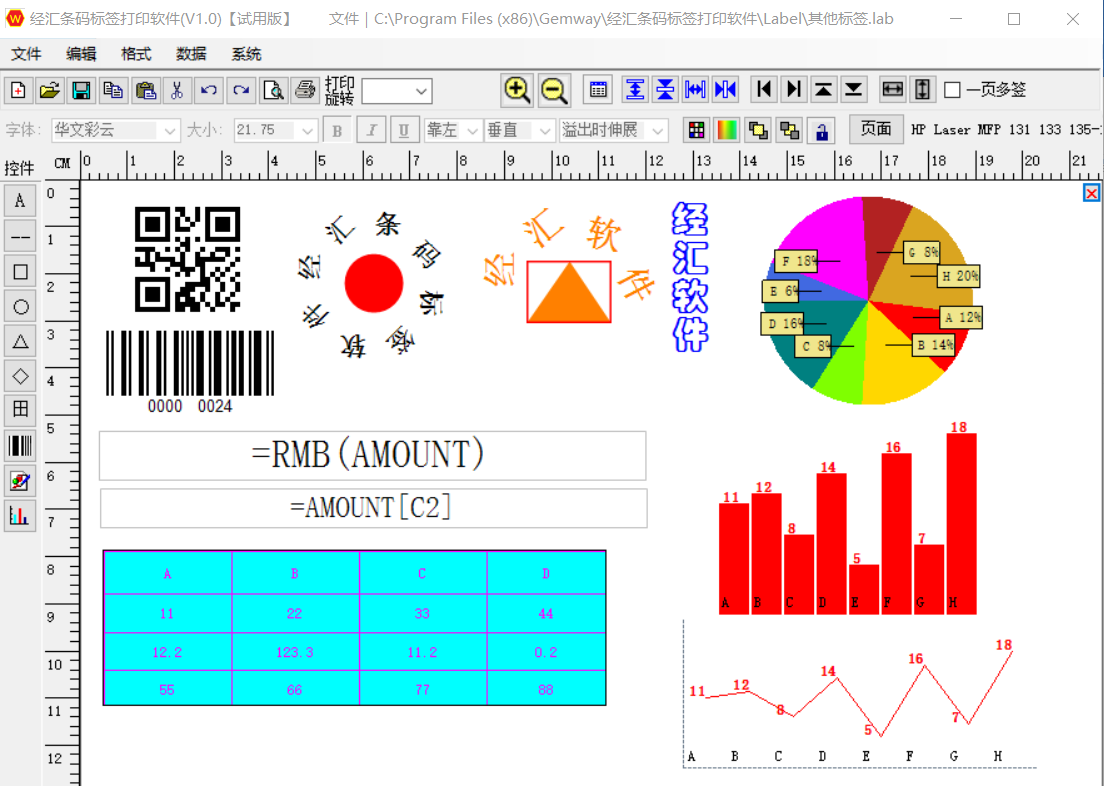This screenshot has height=786, width=1104.
Task: Toggle the lock on the selected object
Action: point(821,130)
